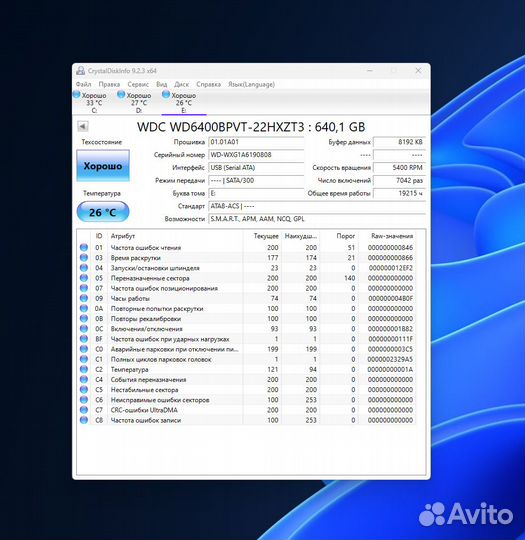
Task: Click the status circle for attribute 01
Action: coord(84,247)
